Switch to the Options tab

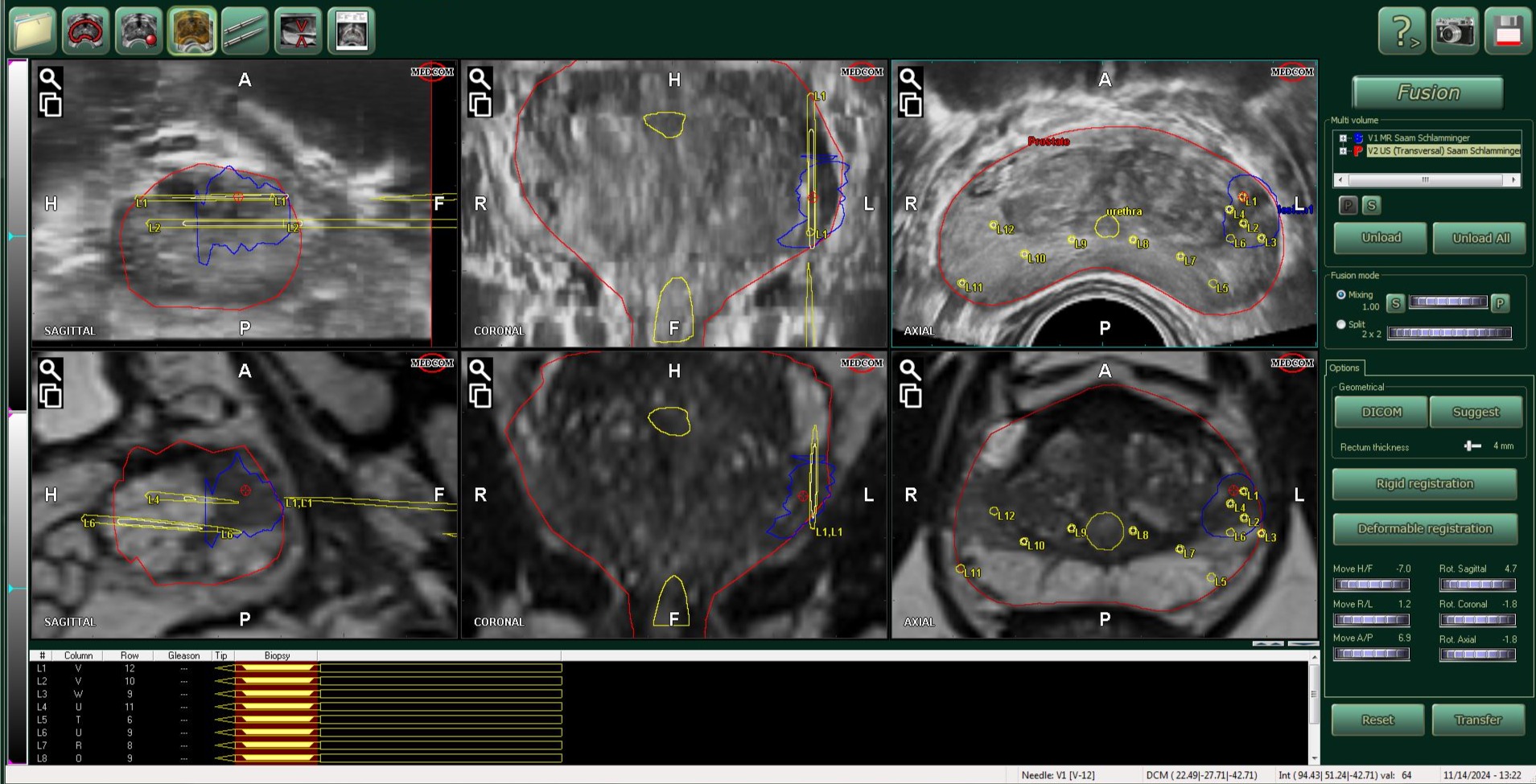coord(1344,368)
